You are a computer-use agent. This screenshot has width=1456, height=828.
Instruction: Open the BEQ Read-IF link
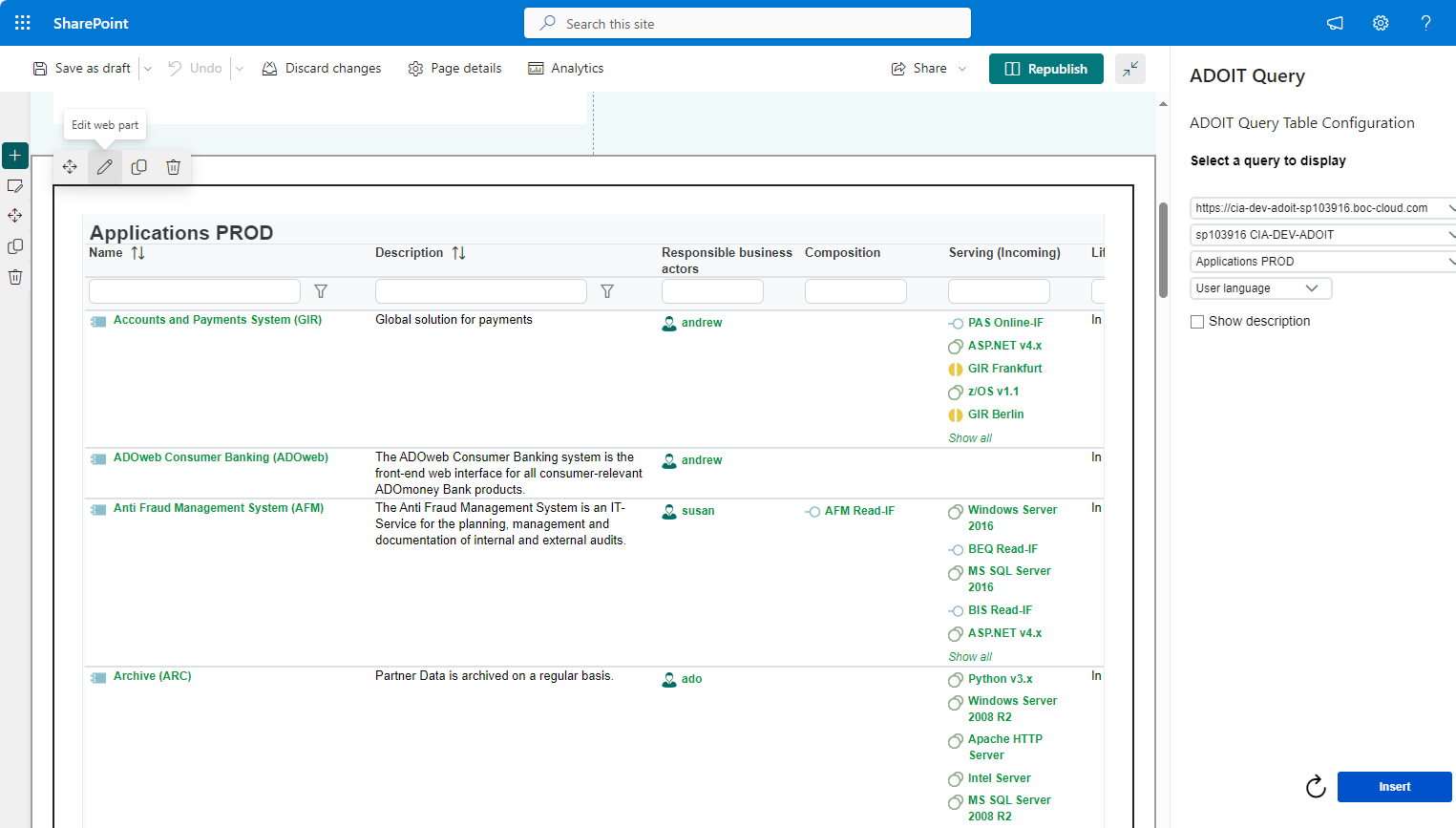pos(1002,549)
